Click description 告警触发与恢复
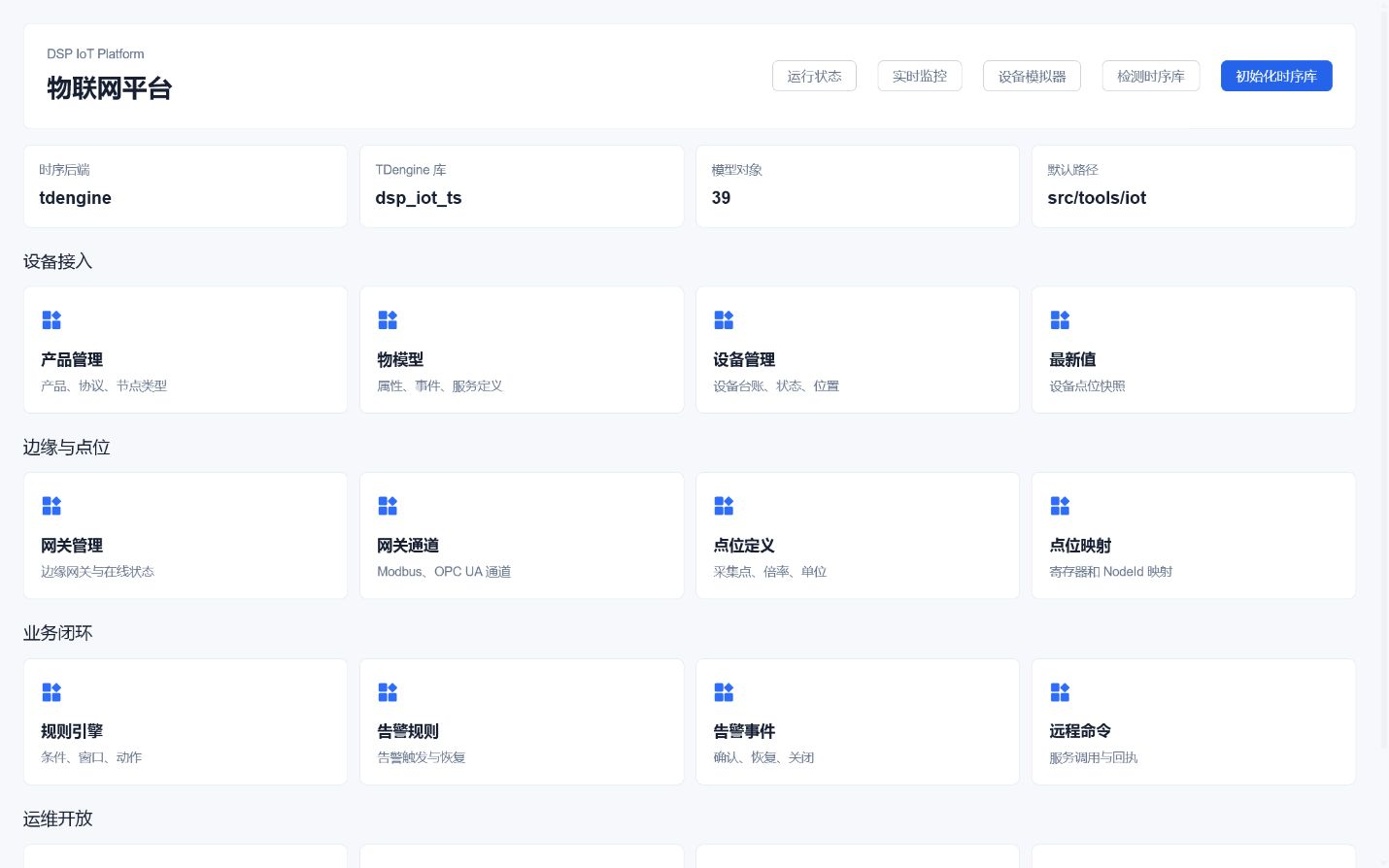The image size is (1389, 868). [x=422, y=757]
